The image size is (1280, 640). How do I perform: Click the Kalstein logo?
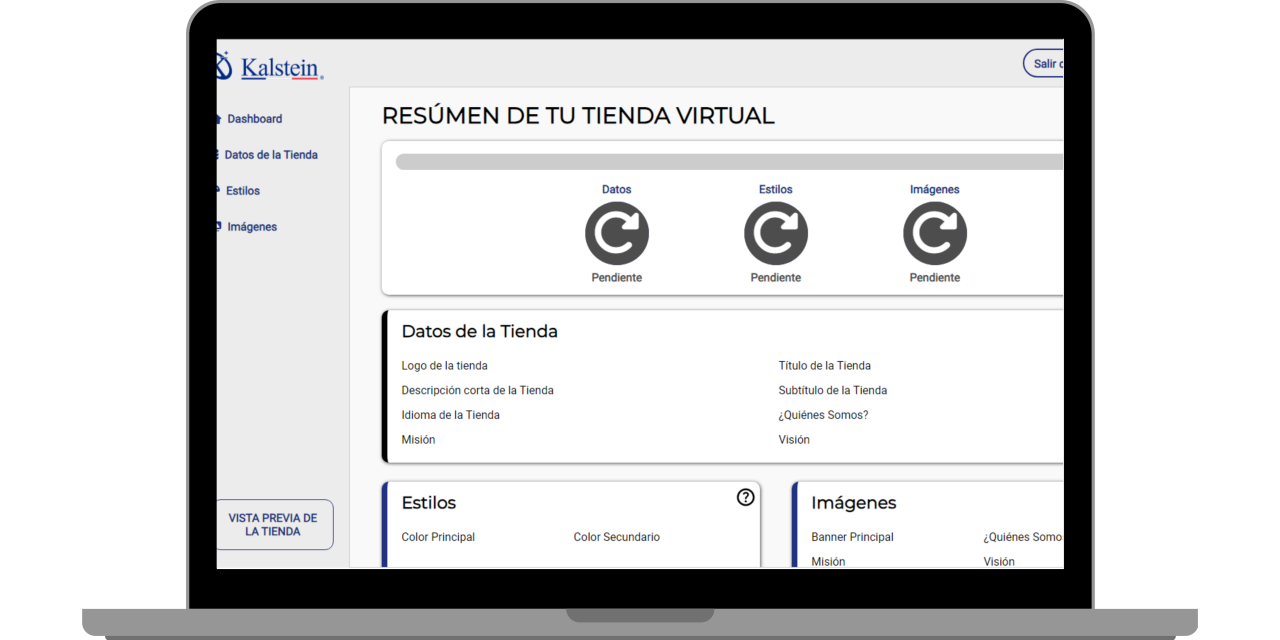click(270, 67)
